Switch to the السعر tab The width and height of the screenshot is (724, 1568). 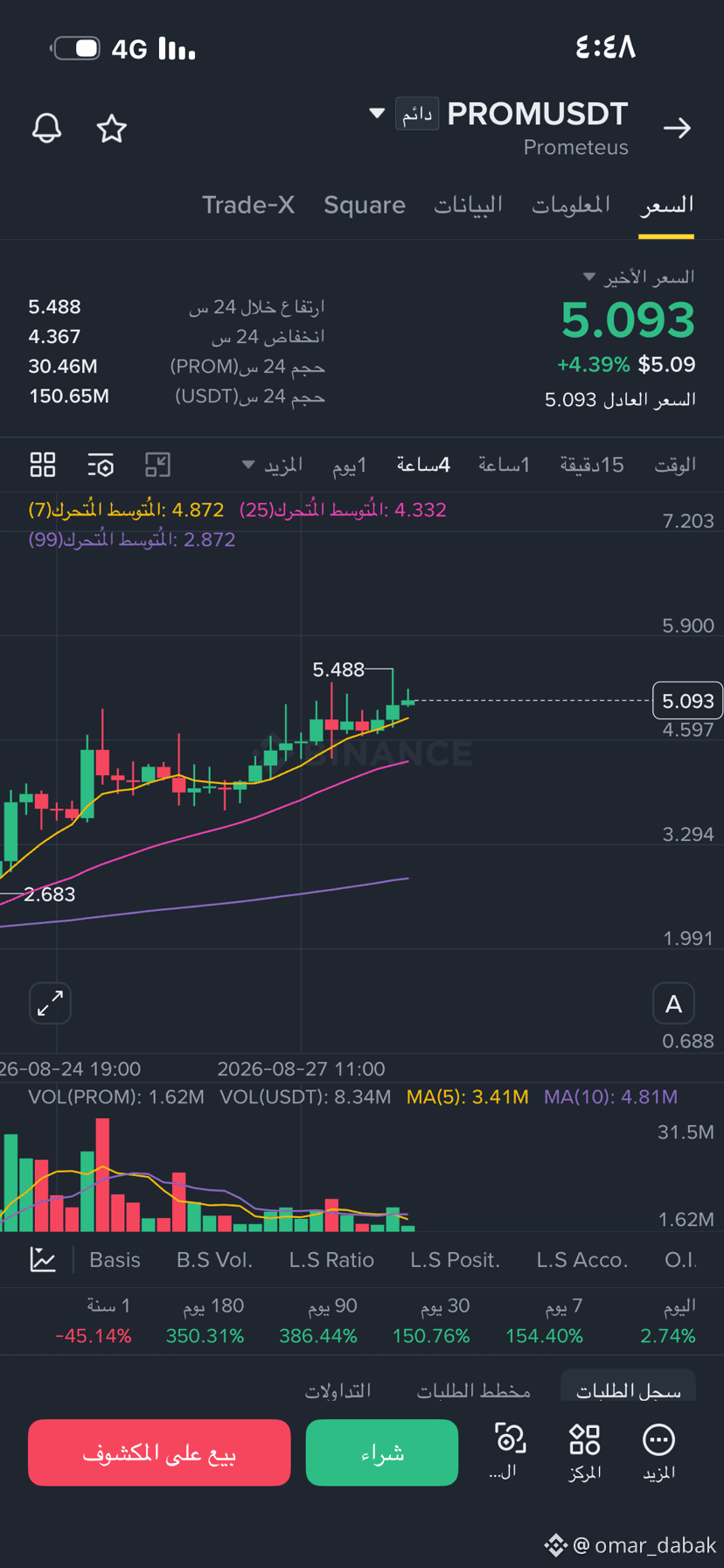tap(666, 205)
